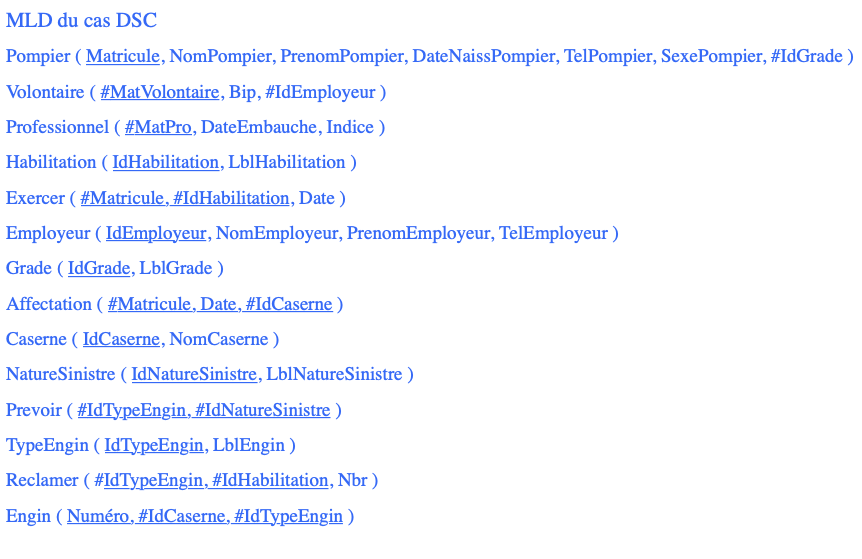Click underlined #IdNatureSinistre in the Prevoir line
Screen dimensions: 862x559
coord(262,411)
